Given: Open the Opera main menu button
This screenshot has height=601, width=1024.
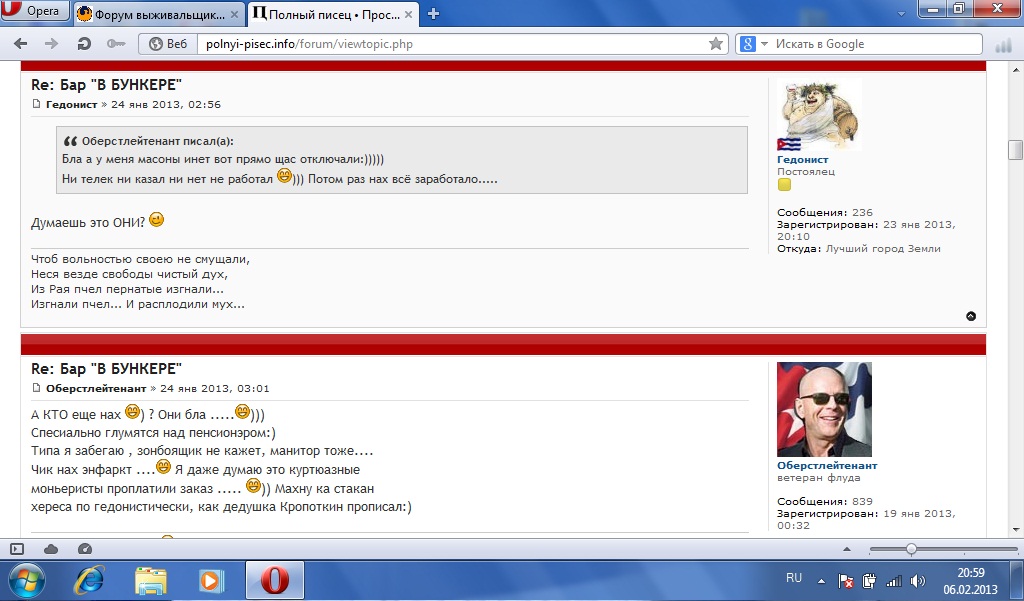Looking at the screenshot, I should pyautogui.click(x=34, y=10).
